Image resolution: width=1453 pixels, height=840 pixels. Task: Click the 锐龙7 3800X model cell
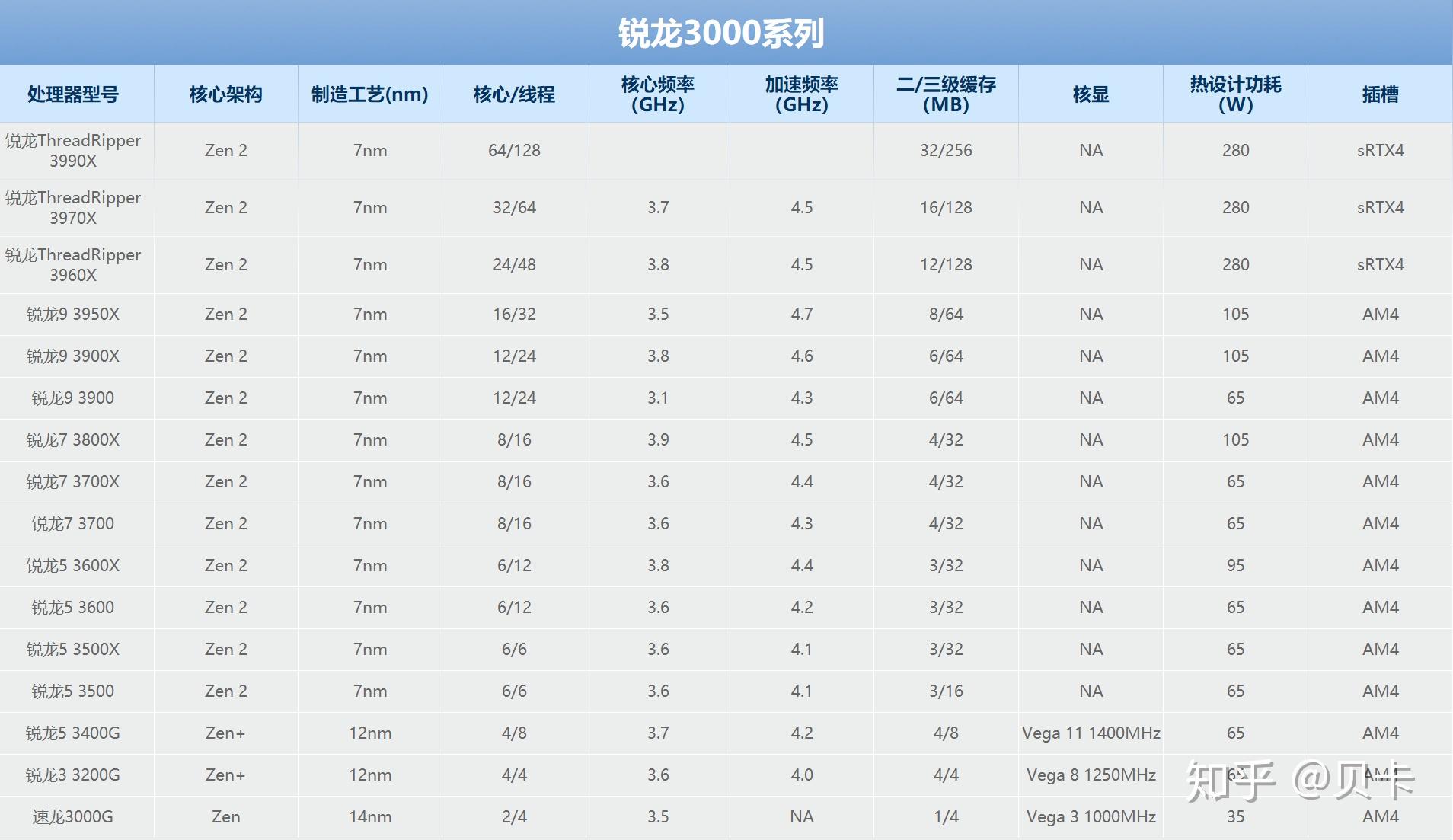click(x=73, y=440)
